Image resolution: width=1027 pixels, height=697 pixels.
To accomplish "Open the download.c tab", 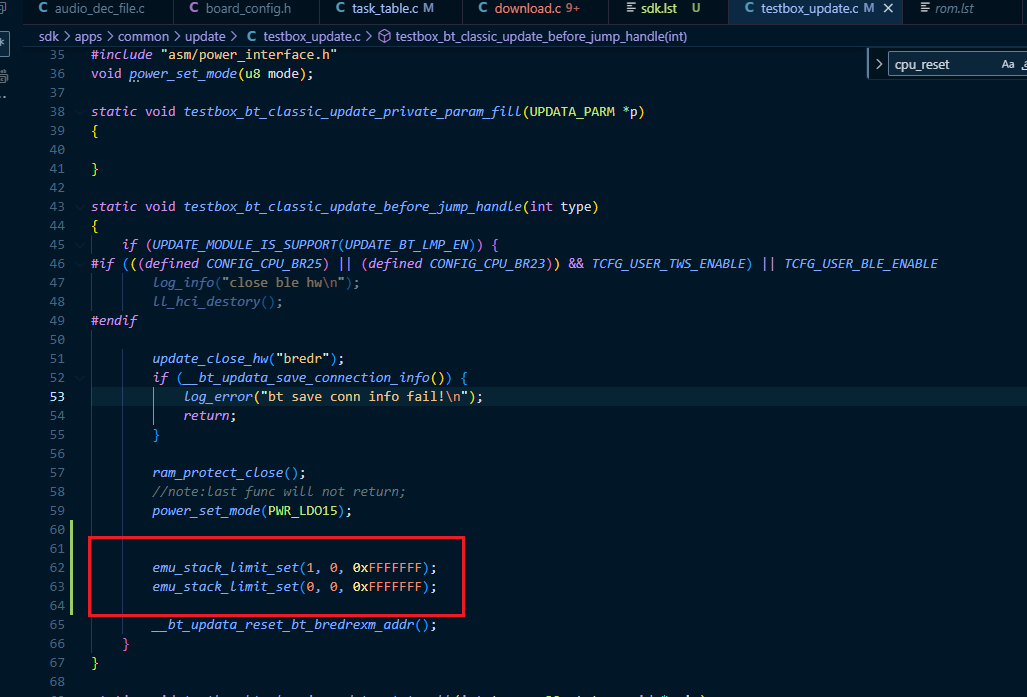I will tap(535, 9).
